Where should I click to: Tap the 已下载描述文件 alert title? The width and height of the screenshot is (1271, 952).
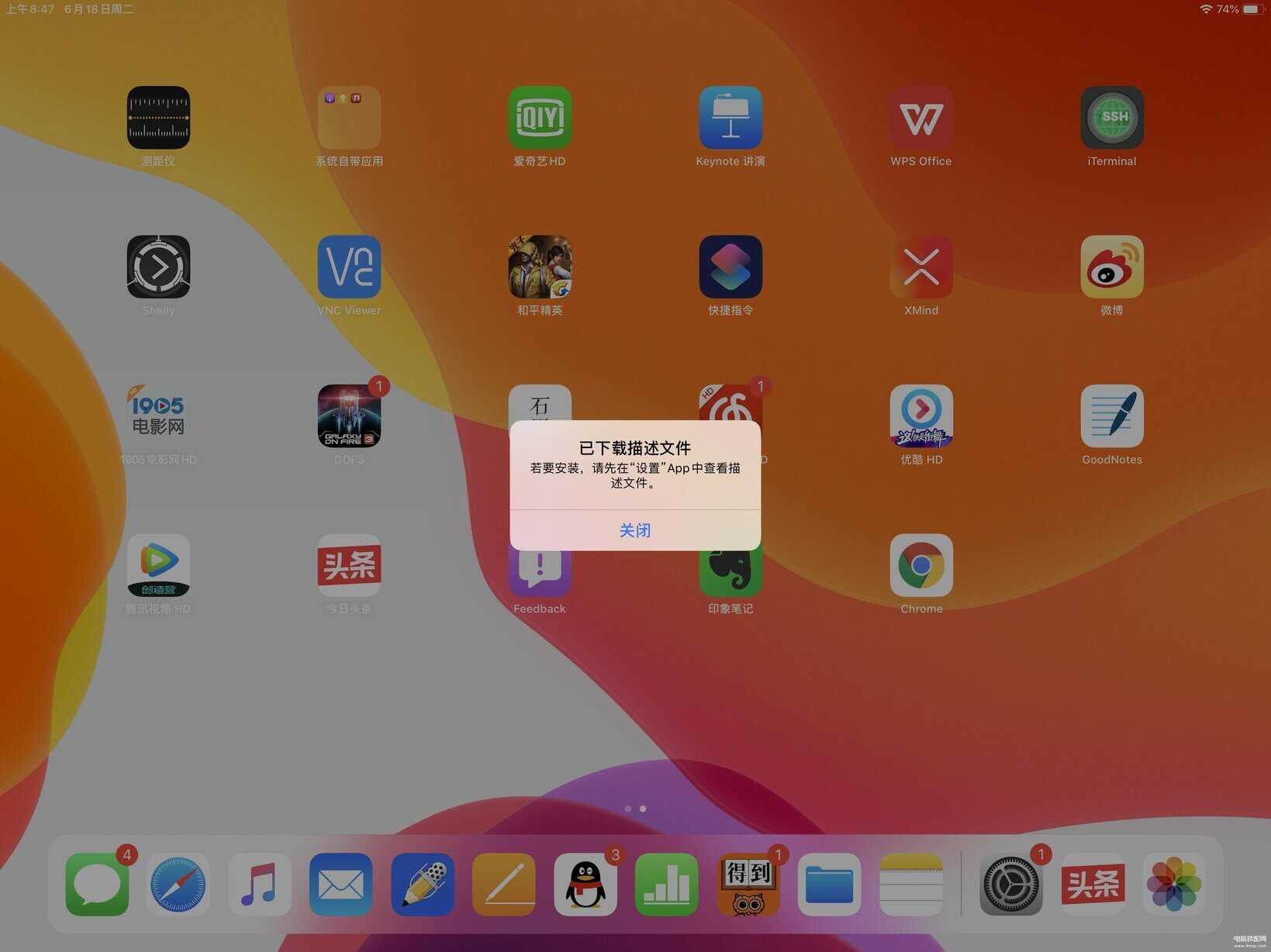[x=635, y=447]
